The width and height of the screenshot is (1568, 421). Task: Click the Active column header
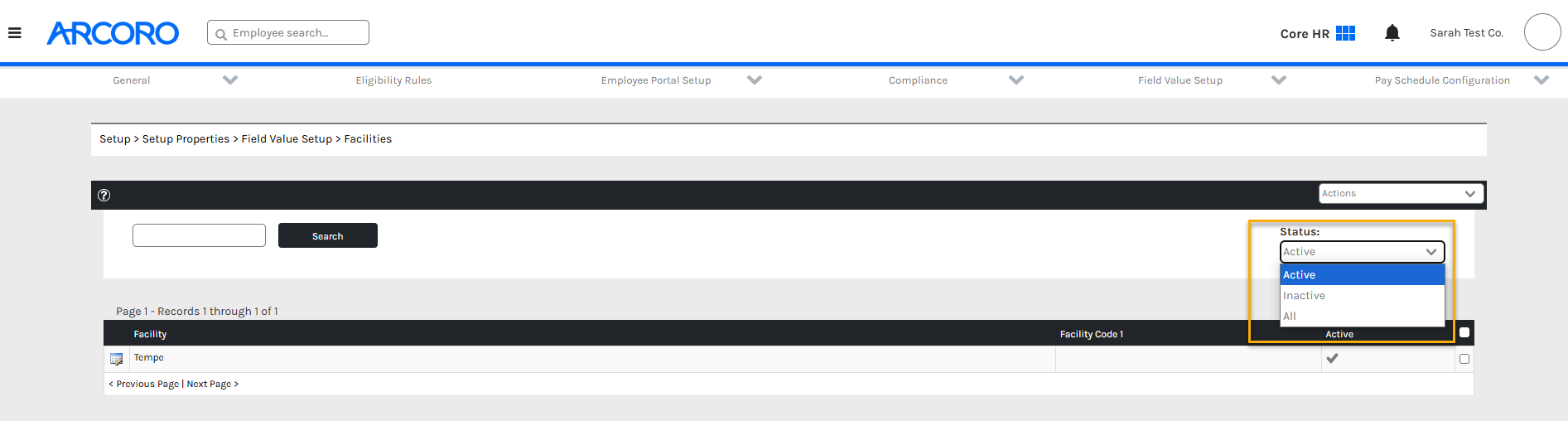(1339, 334)
